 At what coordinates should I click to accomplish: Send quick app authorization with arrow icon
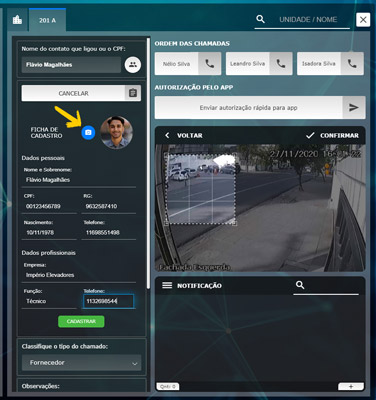tap(354, 107)
